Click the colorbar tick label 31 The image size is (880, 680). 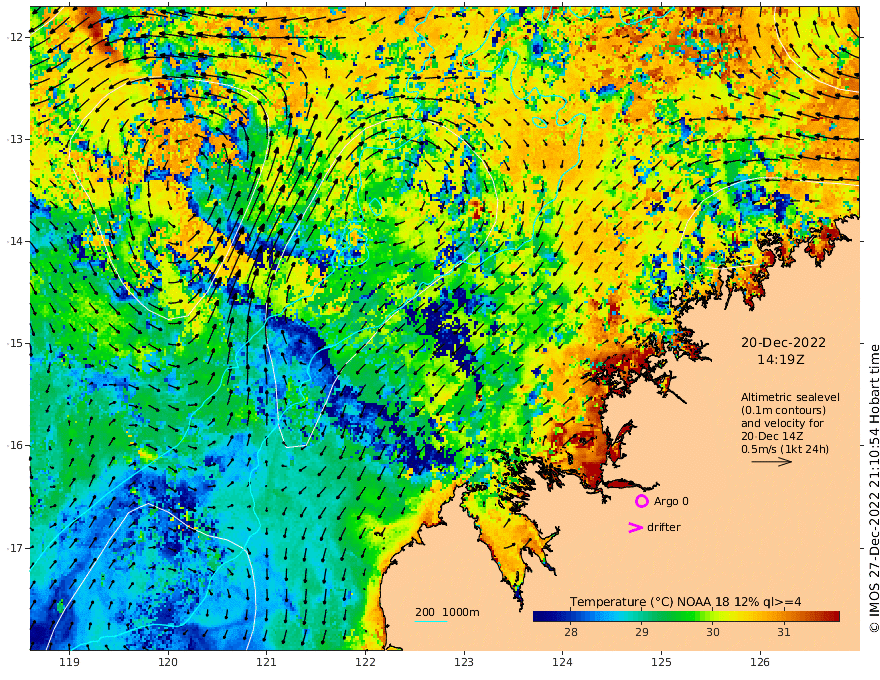click(784, 632)
